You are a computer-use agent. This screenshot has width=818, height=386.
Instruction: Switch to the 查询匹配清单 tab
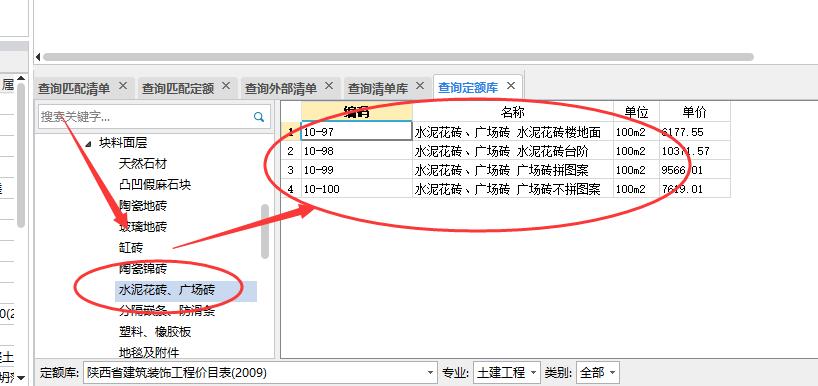[x=74, y=88]
